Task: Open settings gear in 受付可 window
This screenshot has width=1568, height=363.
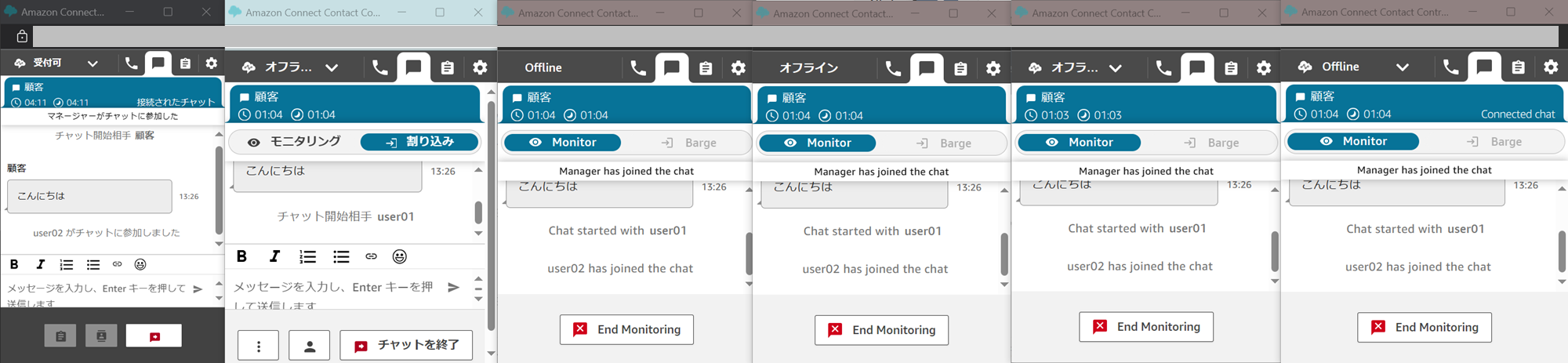Action: click(x=212, y=64)
